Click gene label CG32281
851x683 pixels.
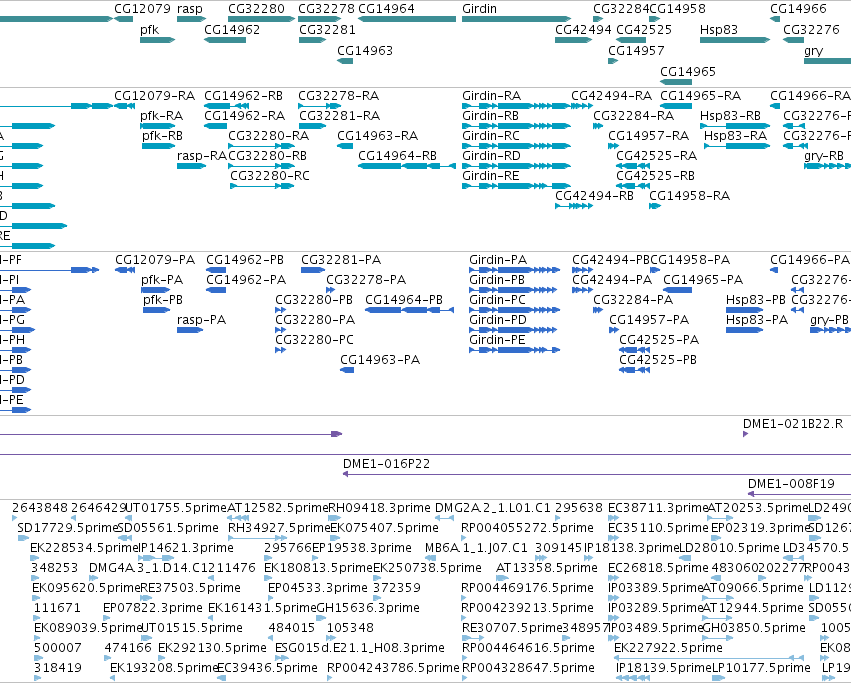pos(327,29)
